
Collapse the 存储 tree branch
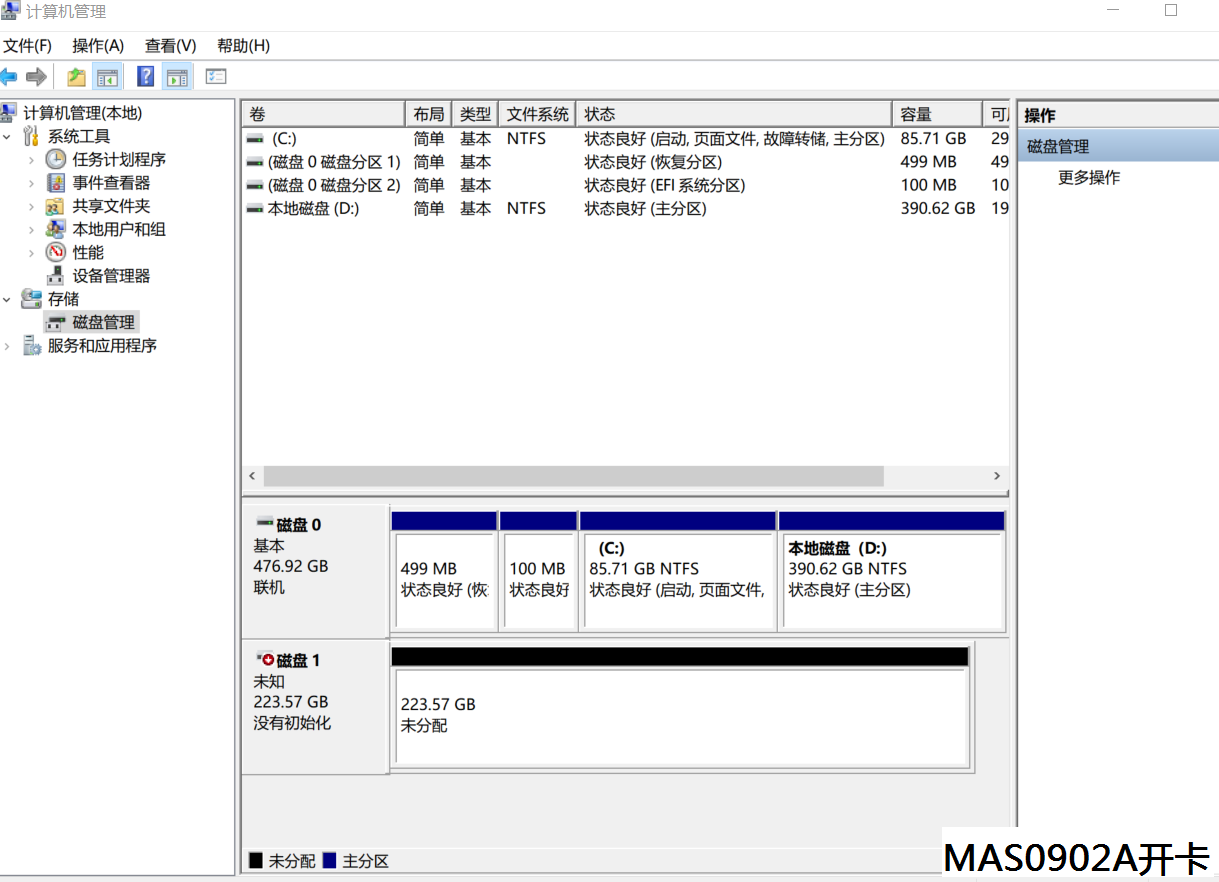(6, 298)
